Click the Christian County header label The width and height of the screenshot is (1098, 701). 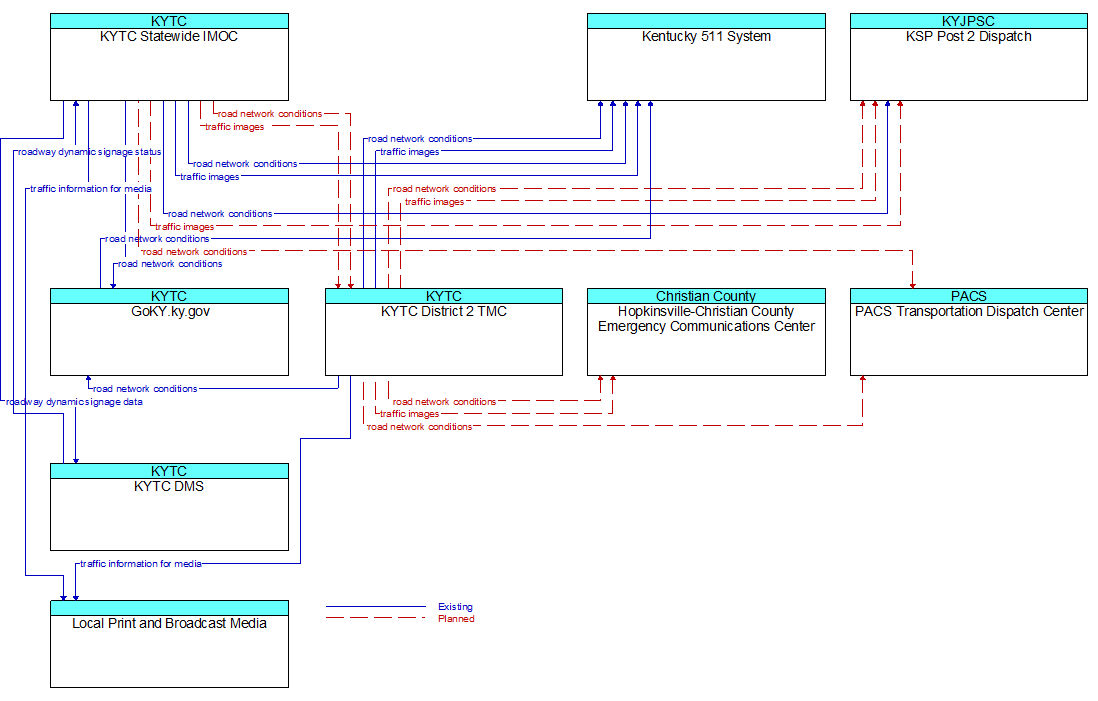click(706, 296)
